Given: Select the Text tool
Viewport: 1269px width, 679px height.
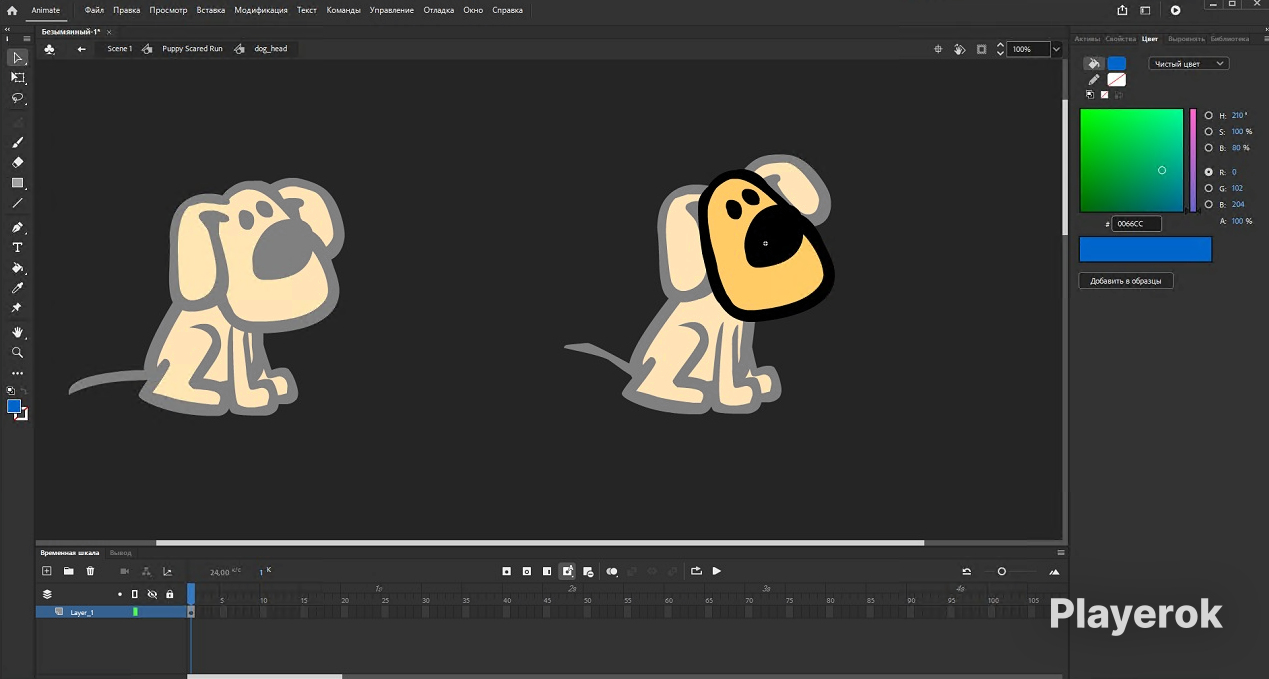Looking at the screenshot, I should click(18, 247).
